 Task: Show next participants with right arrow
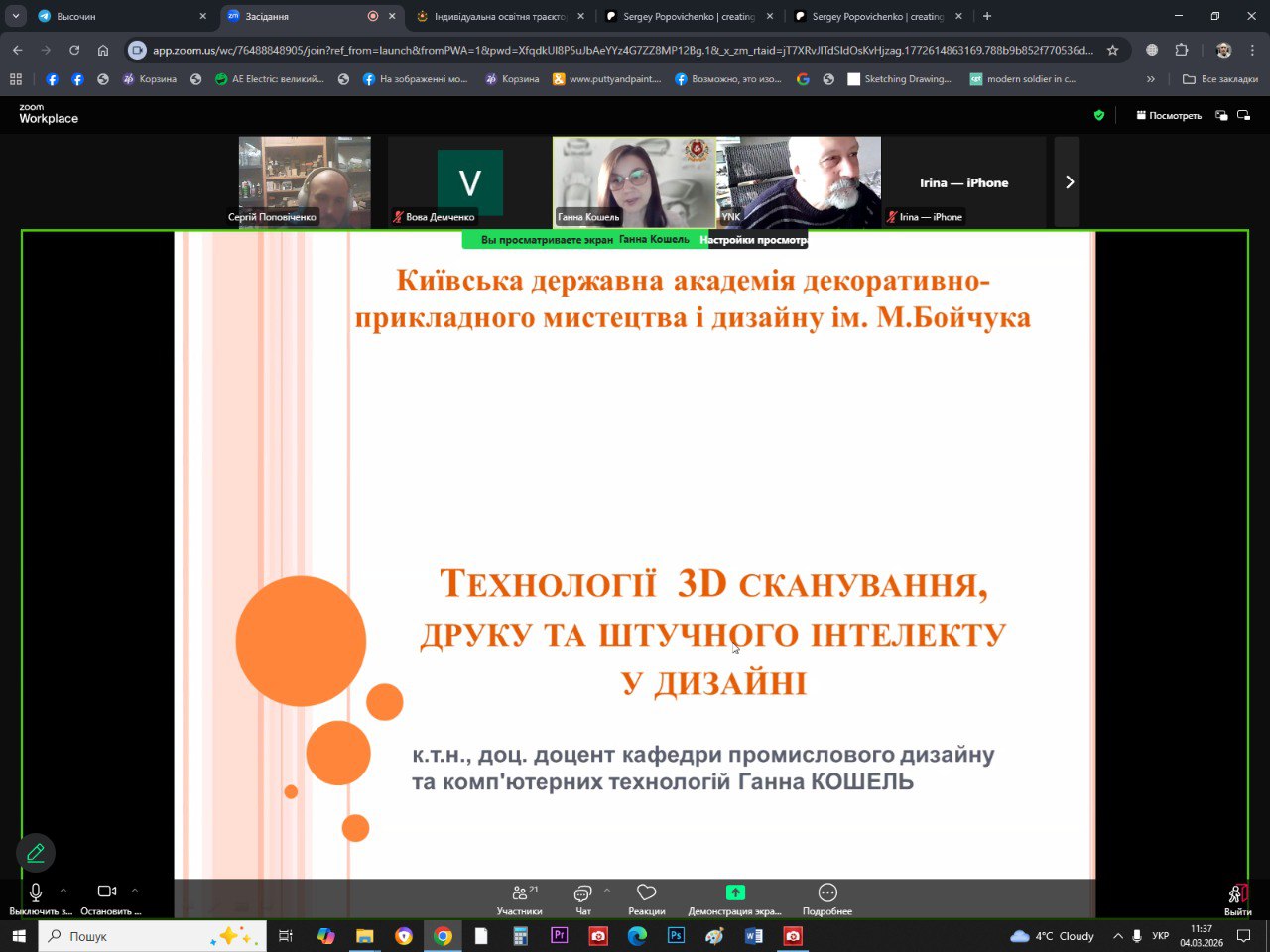point(1068,182)
